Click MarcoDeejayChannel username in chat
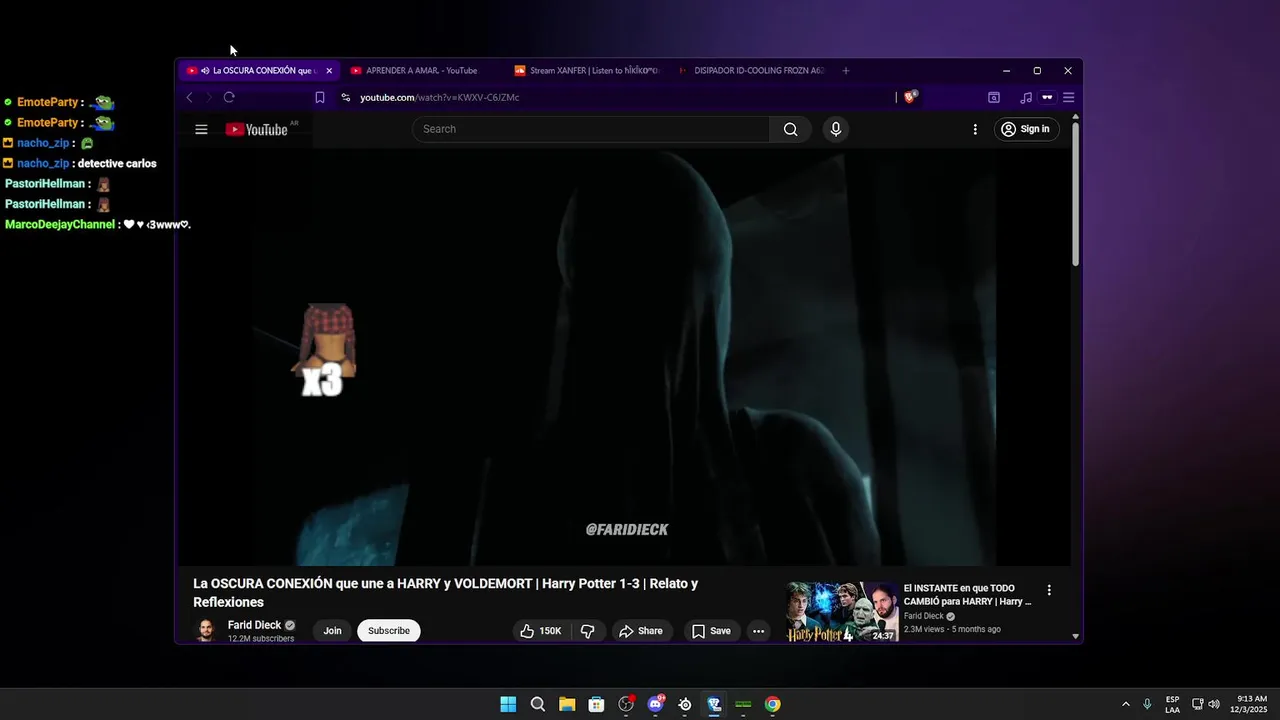The height and width of the screenshot is (720, 1280). [60, 225]
